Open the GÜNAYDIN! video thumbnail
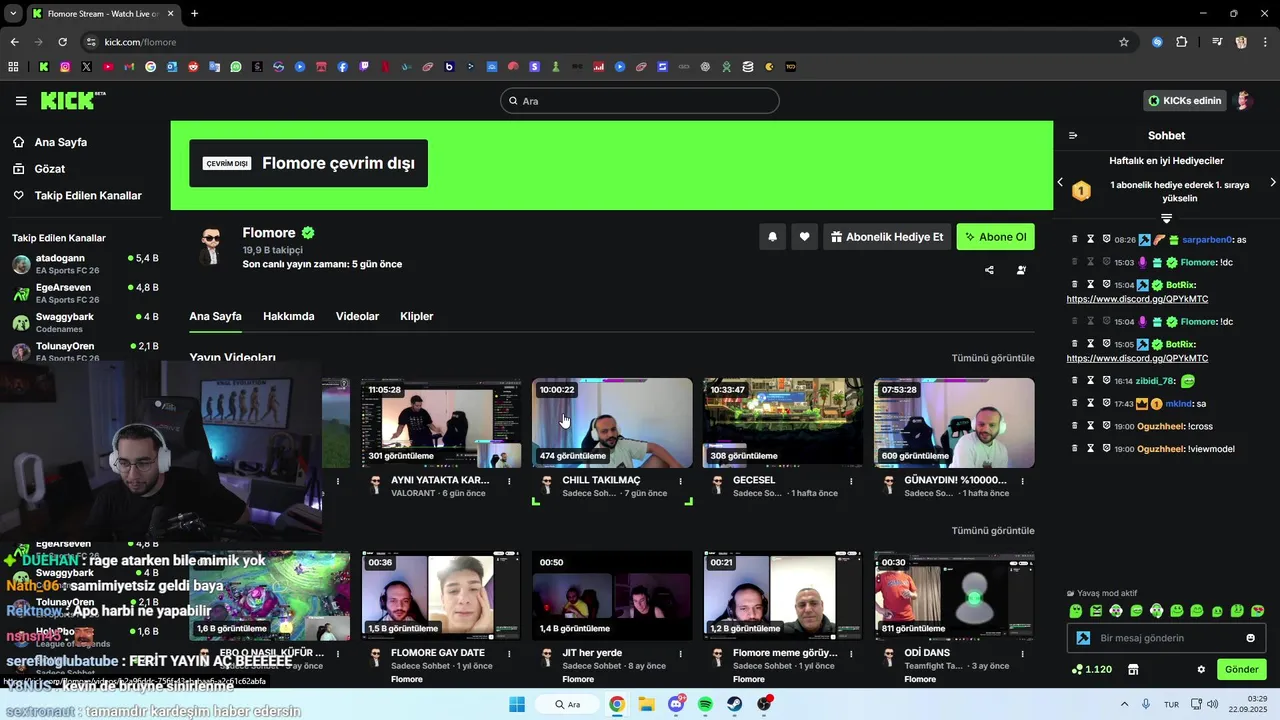The height and width of the screenshot is (720, 1280). point(954,422)
